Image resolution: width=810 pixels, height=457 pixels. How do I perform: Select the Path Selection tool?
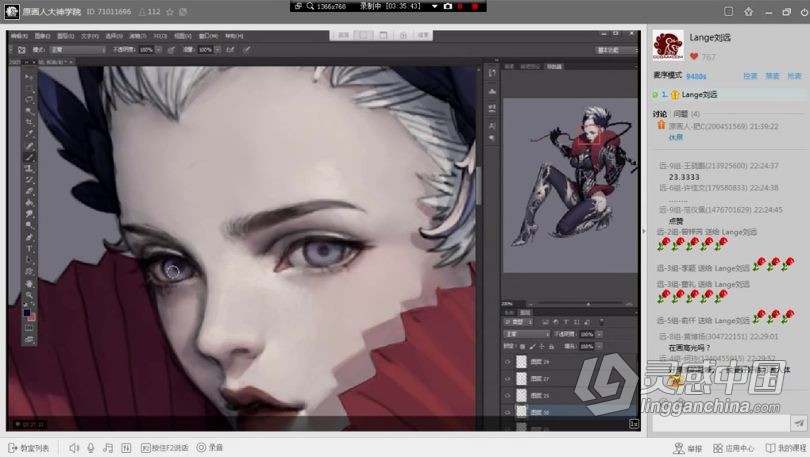tap(29, 260)
